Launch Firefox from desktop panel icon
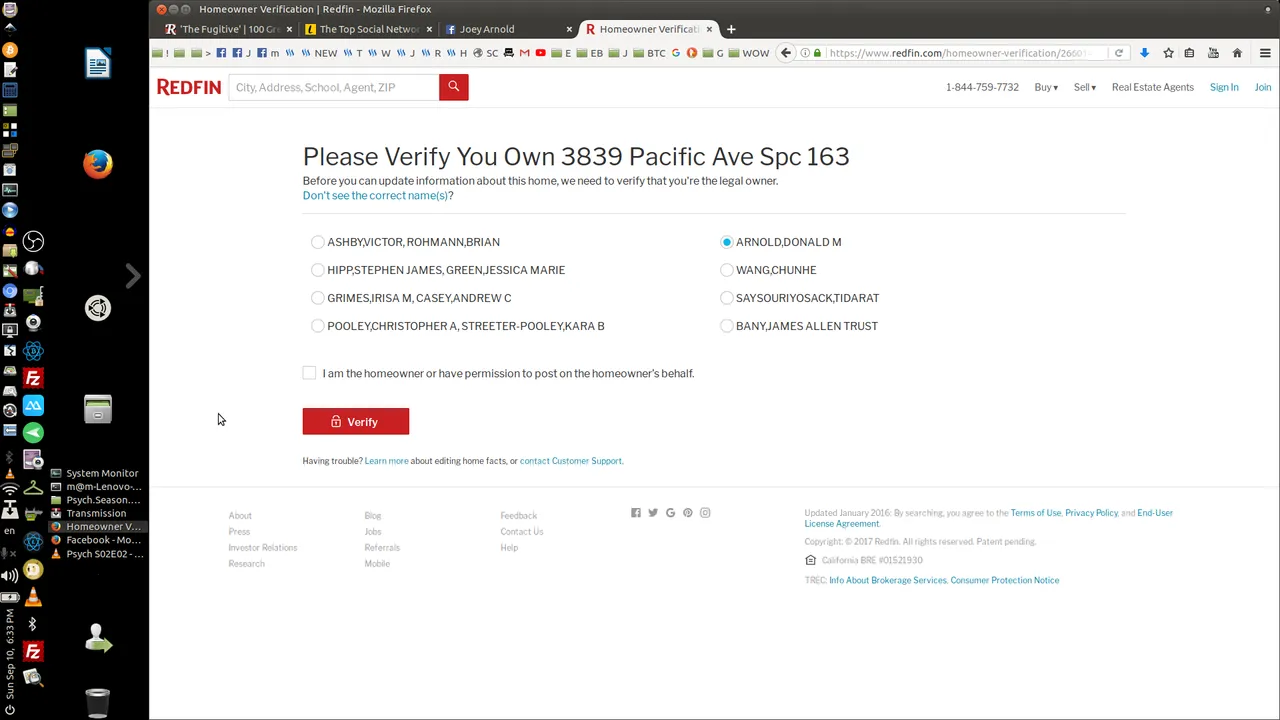Image resolution: width=1280 pixels, height=720 pixels. (x=98, y=164)
